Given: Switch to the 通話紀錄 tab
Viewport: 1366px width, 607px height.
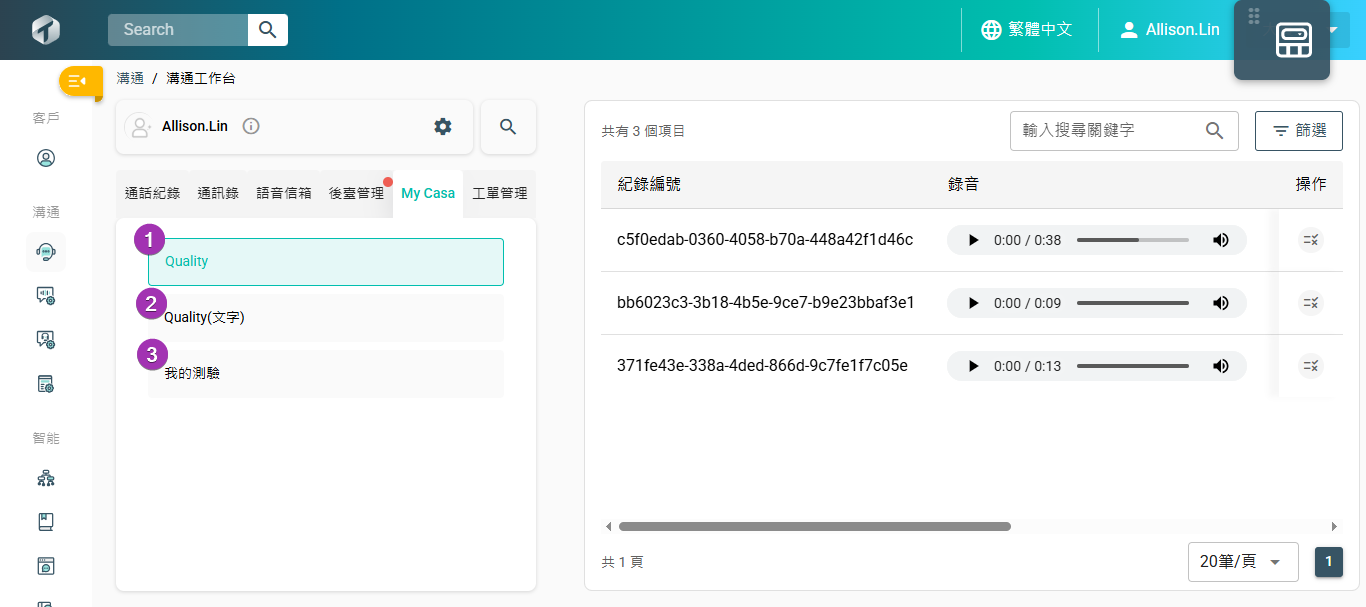Looking at the screenshot, I should 152,193.
